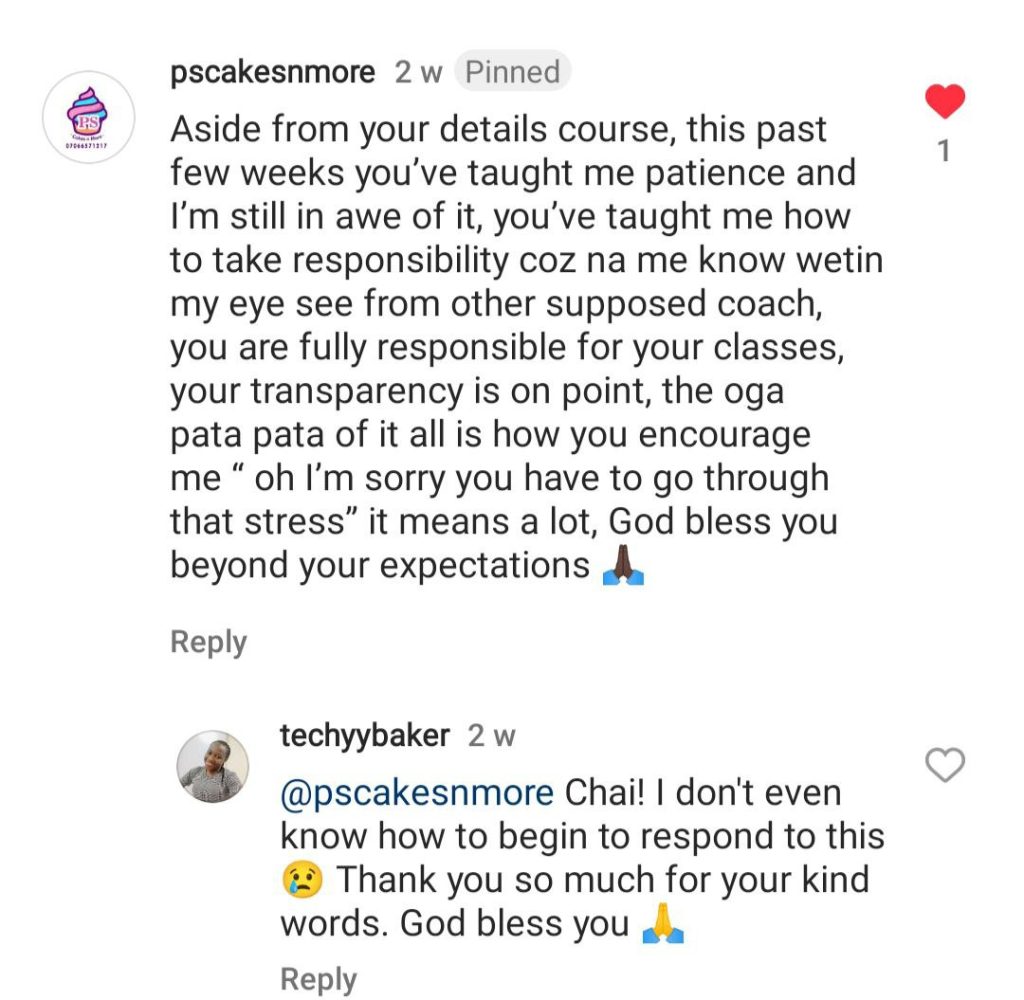The width and height of the screenshot is (1024, 1000).
Task: Click "Thank you so much for your kind" in the reply
Action: 602,881
